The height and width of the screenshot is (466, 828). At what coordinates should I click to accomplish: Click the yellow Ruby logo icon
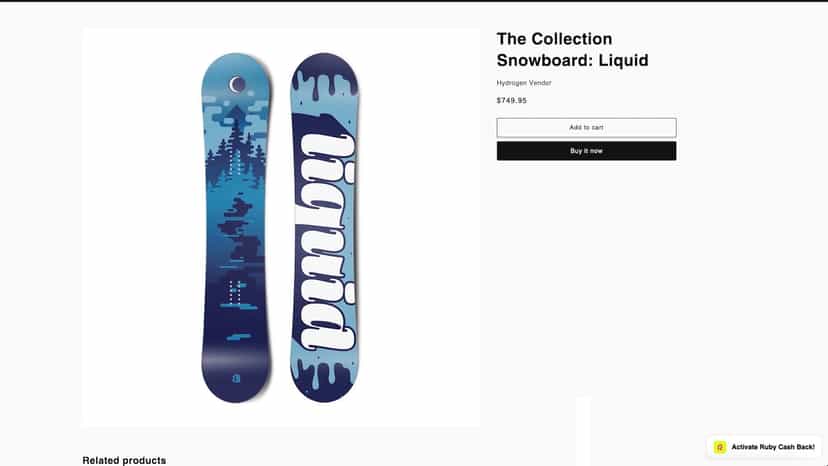click(x=720, y=447)
